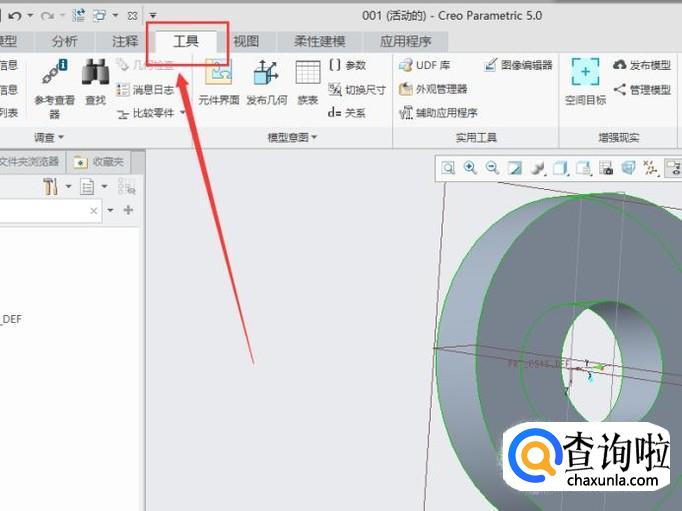Open the 外观管理器
Viewport: 682px width, 511px height.
pos(433,89)
